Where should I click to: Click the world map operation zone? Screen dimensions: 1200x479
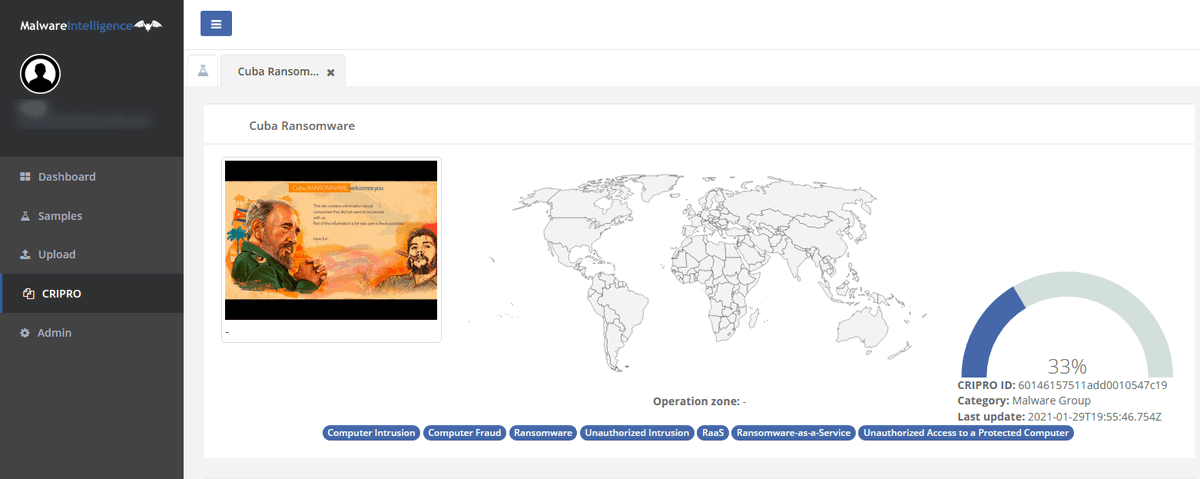(698, 272)
